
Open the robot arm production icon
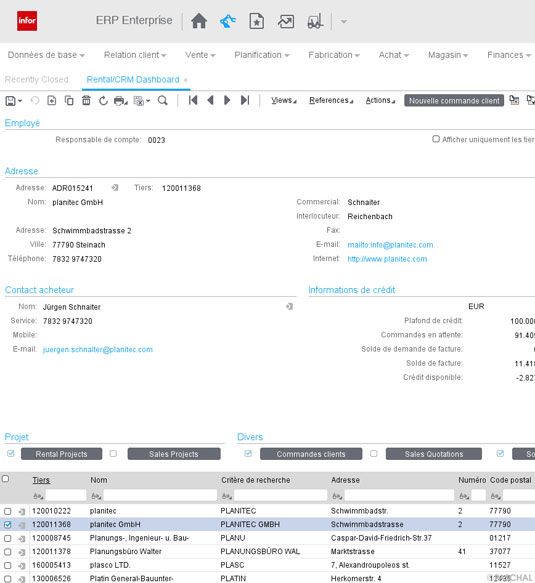point(228,21)
